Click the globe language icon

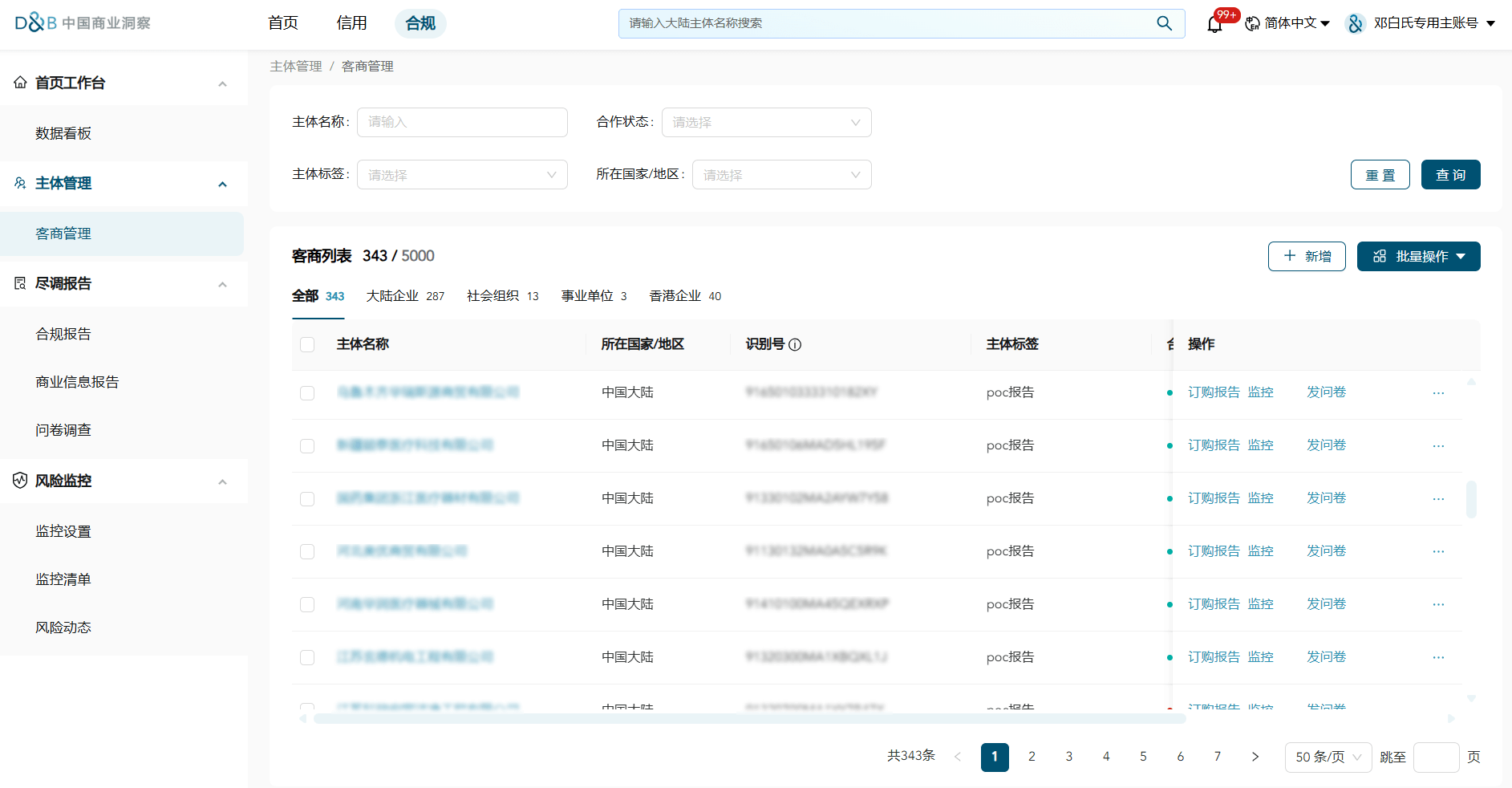point(1252,24)
